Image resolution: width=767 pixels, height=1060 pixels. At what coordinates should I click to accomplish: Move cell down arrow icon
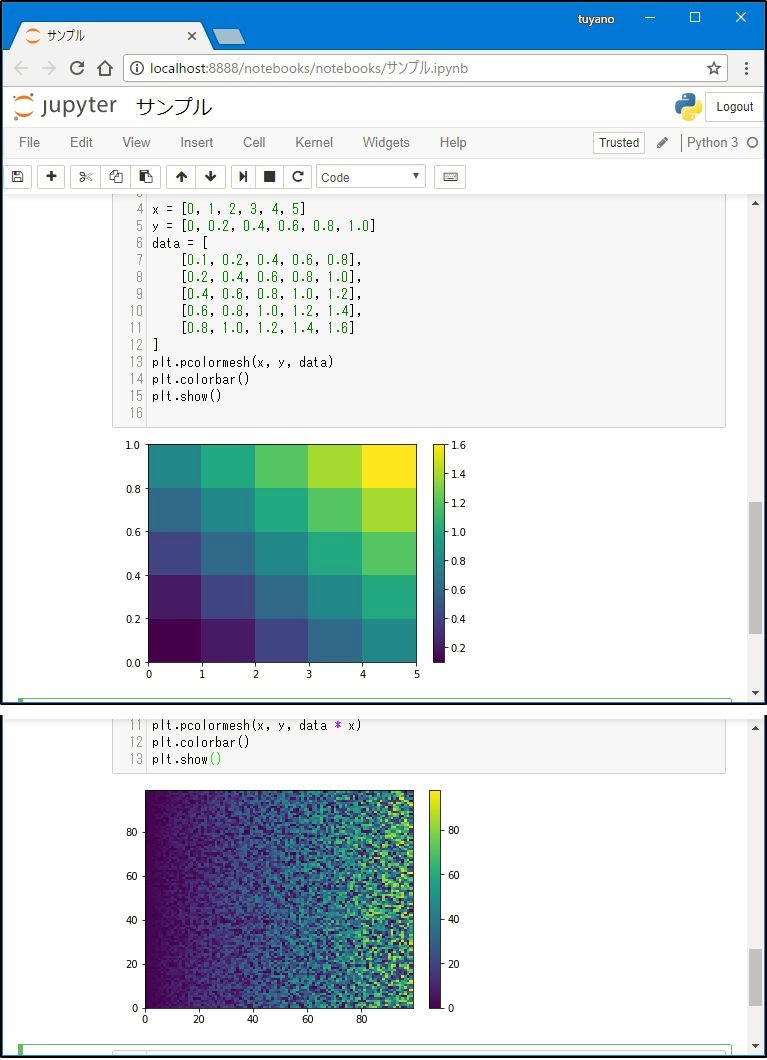pyautogui.click(x=210, y=177)
